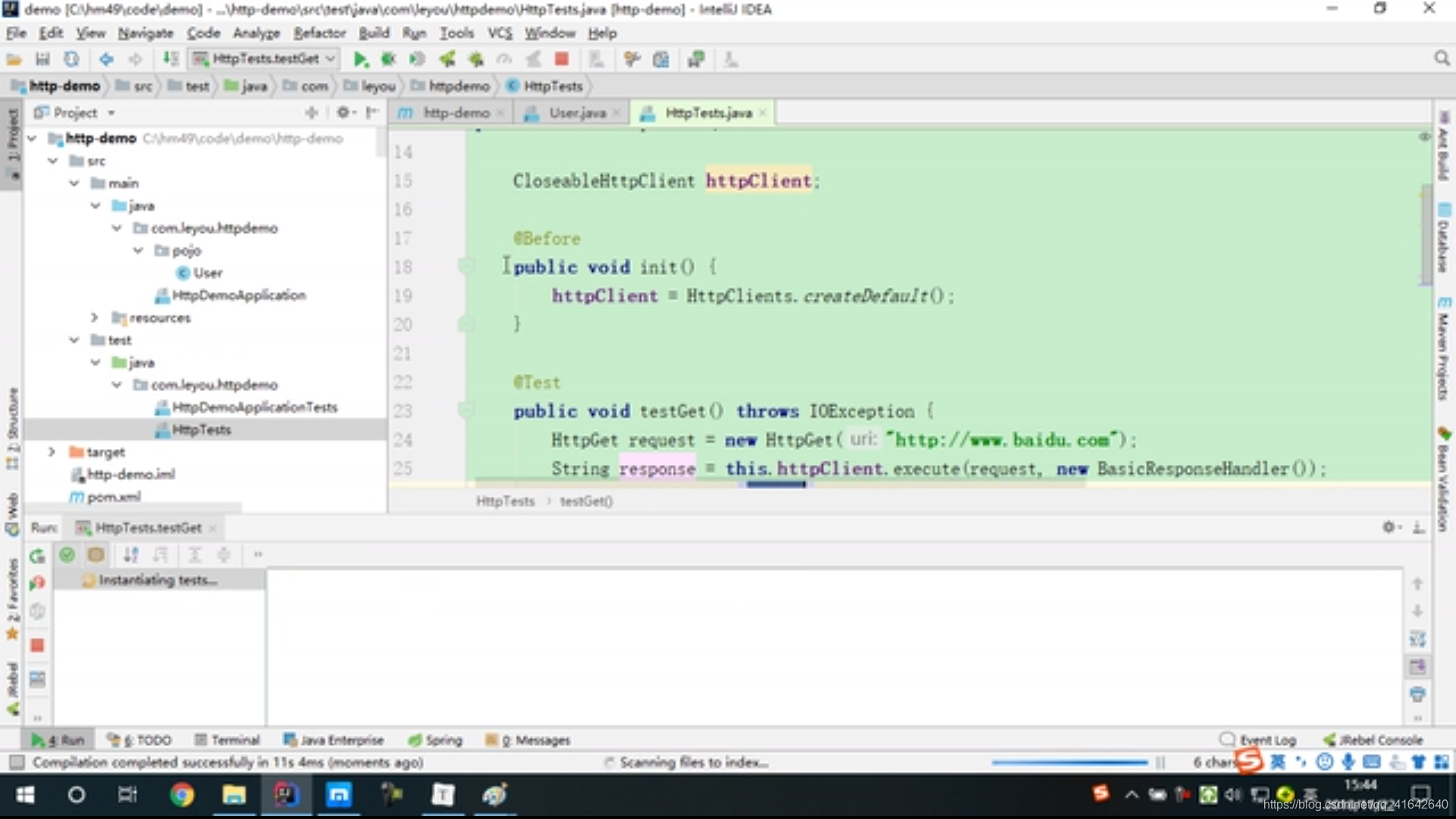The width and height of the screenshot is (1456, 819).
Task: Stop the test run via red square in Run panel
Action: [37, 645]
